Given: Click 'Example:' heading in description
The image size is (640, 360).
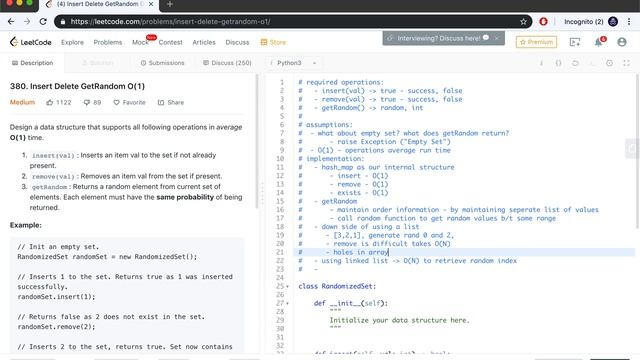Looking at the screenshot, I should click(x=26, y=225).
